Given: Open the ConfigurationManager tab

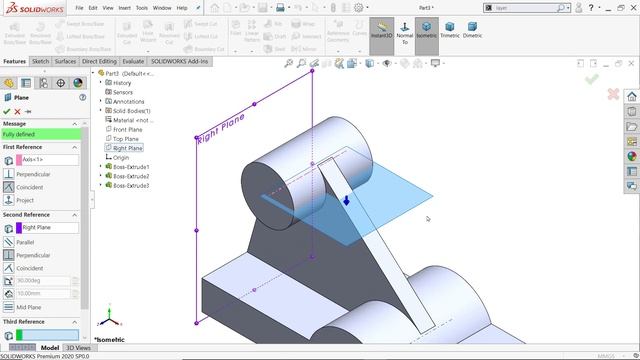Looking at the screenshot, I should [x=43, y=83].
